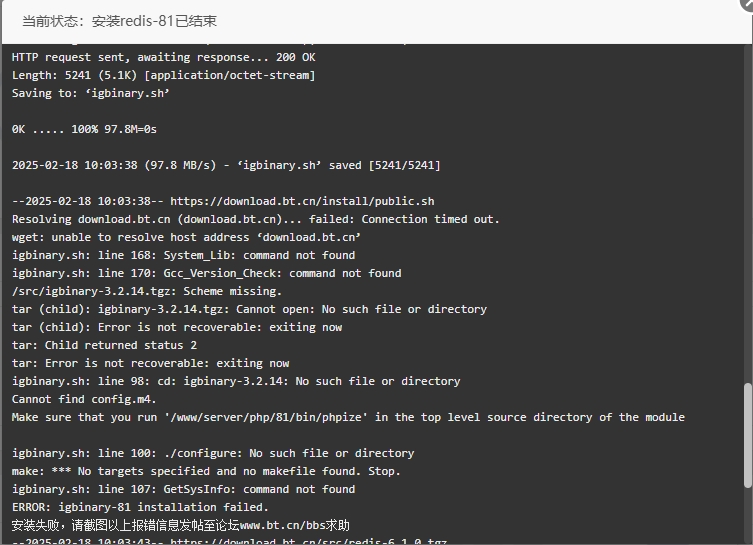The height and width of the screenshot is (545, 753).
Task: Click the 'make: *** No targets specified' line
Action: [206, 471]
